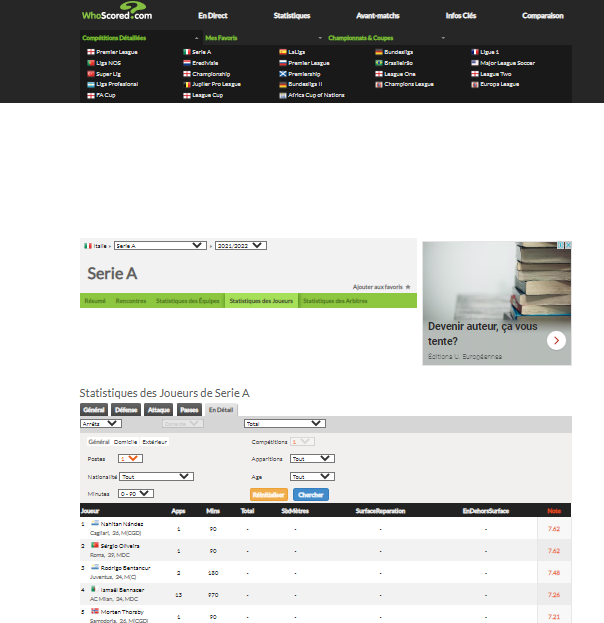Viewport: 604px width, 623px height.
Task: Click the ad's round arrow button
Action: tap(556, 341)
